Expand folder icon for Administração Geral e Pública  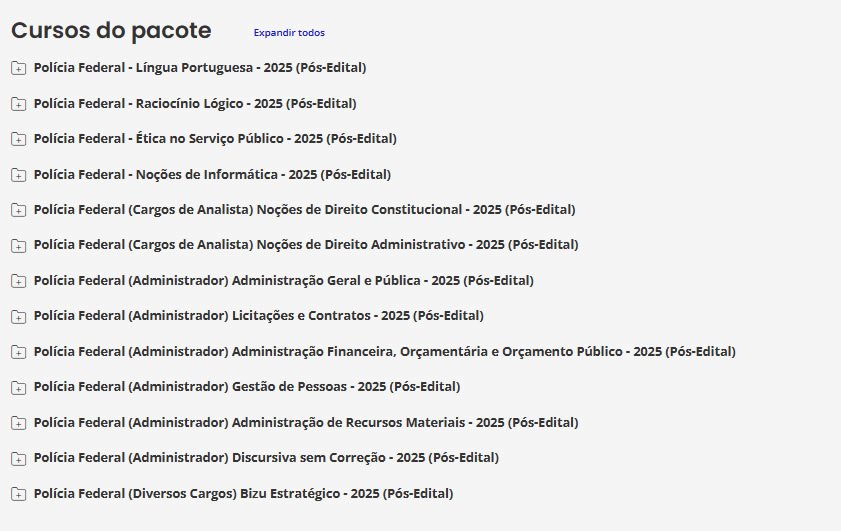tap(18, 281)
